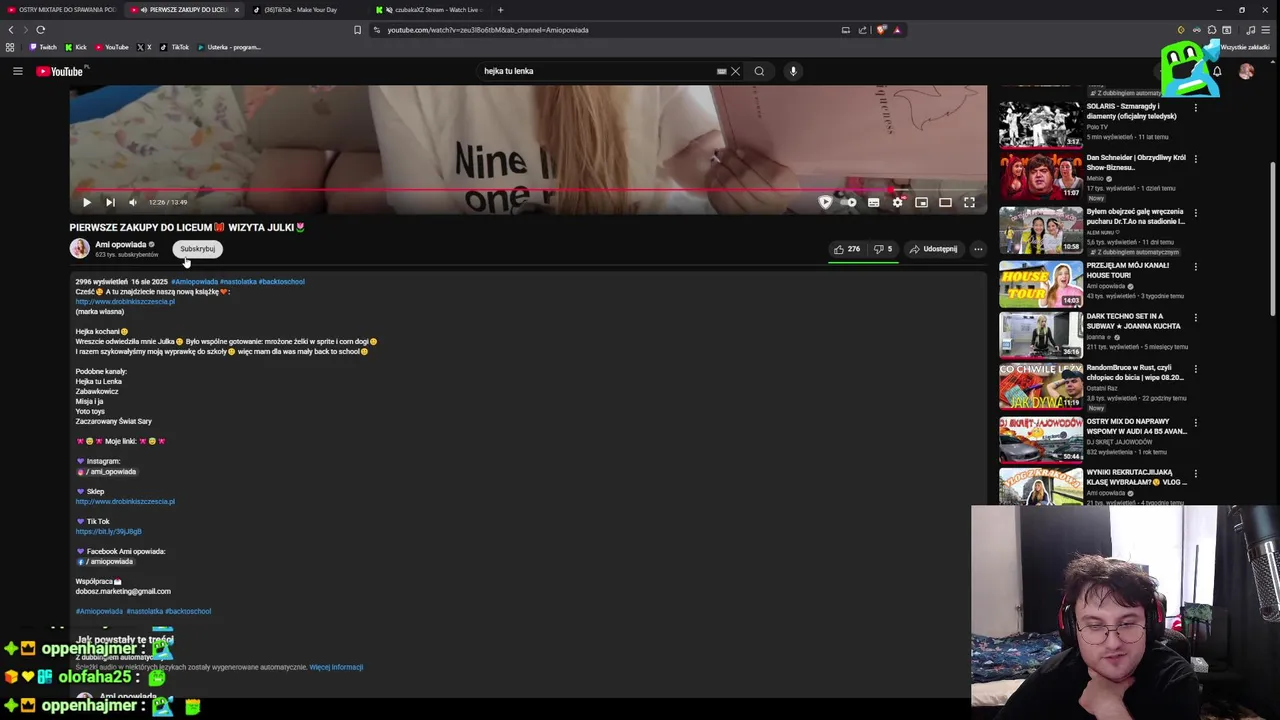Toggle theater mode in the player
Image resolution: width=1280 pixels, height=720 pixels.
(945, 202)
